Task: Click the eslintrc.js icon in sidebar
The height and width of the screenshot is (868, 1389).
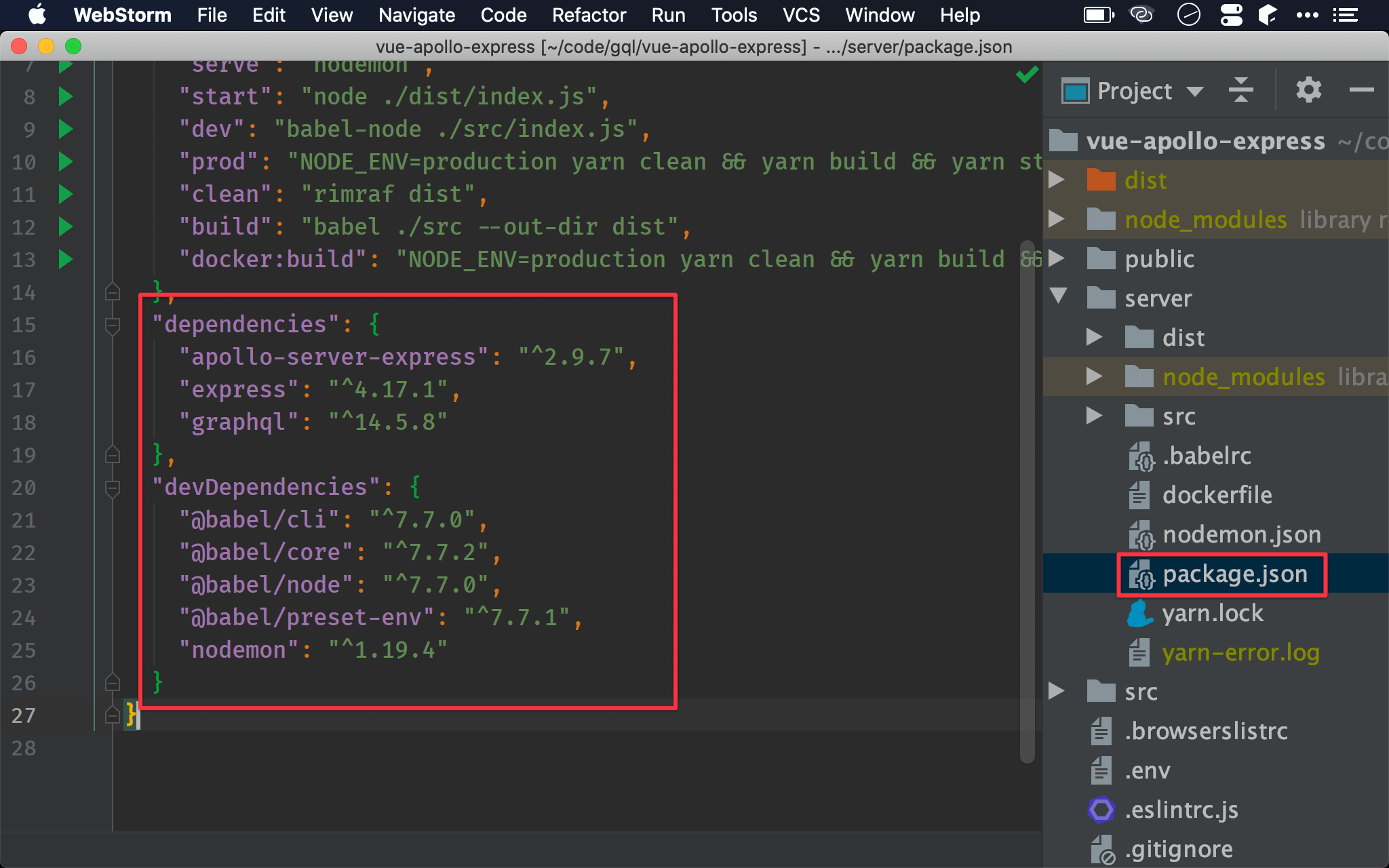Action: point(1097,809)
